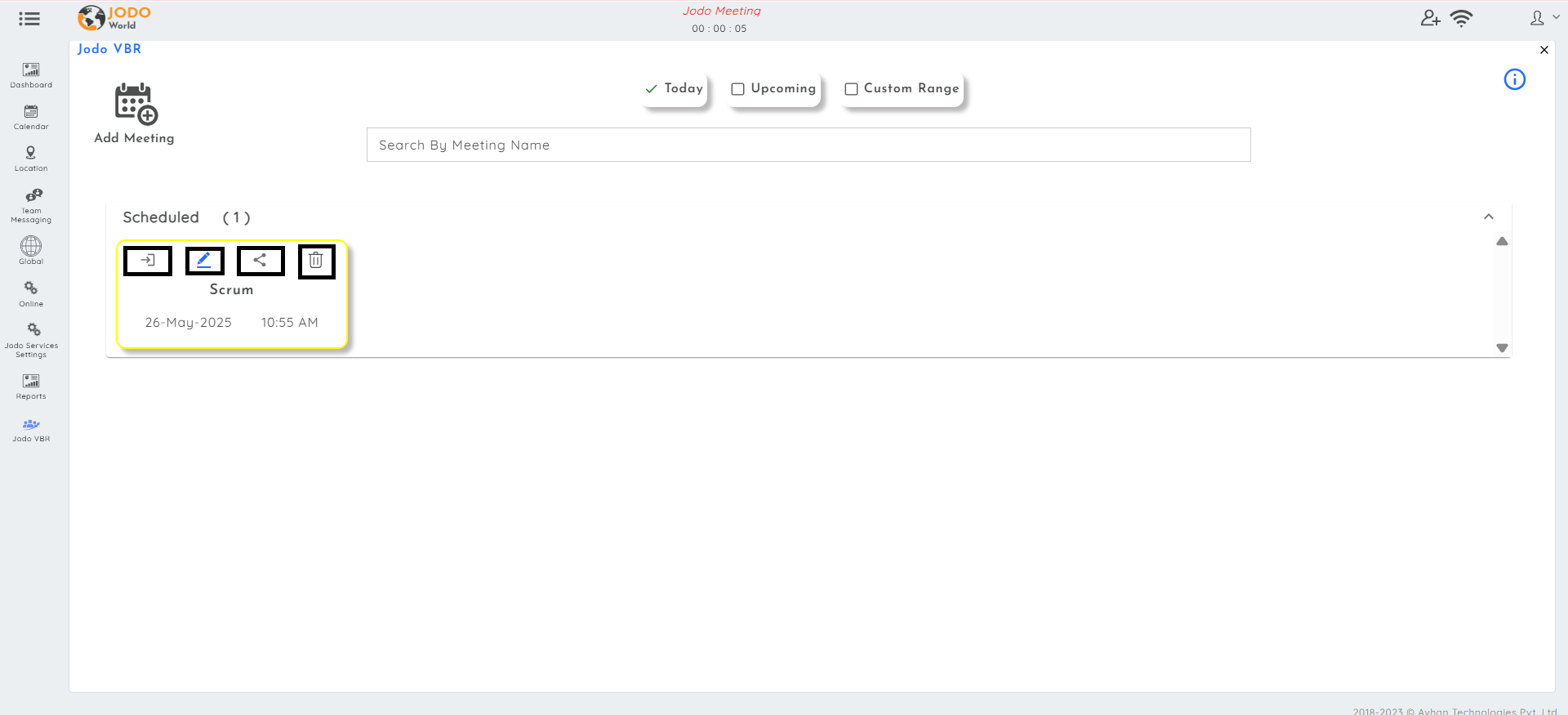The width and height of the screenshot is (1568, 715).
Task: Open Jodo VBR in the sidebar
Action: tap(31, 430)
